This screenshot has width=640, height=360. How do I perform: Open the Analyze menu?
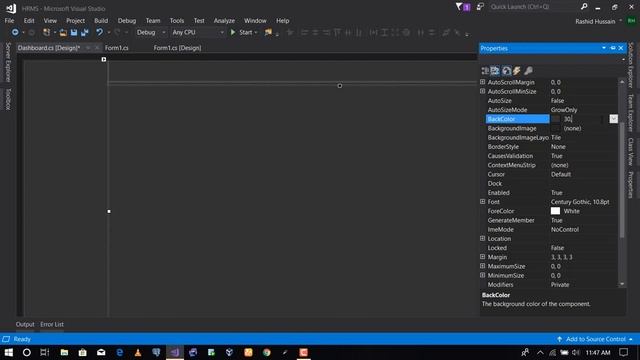[224, 20]
